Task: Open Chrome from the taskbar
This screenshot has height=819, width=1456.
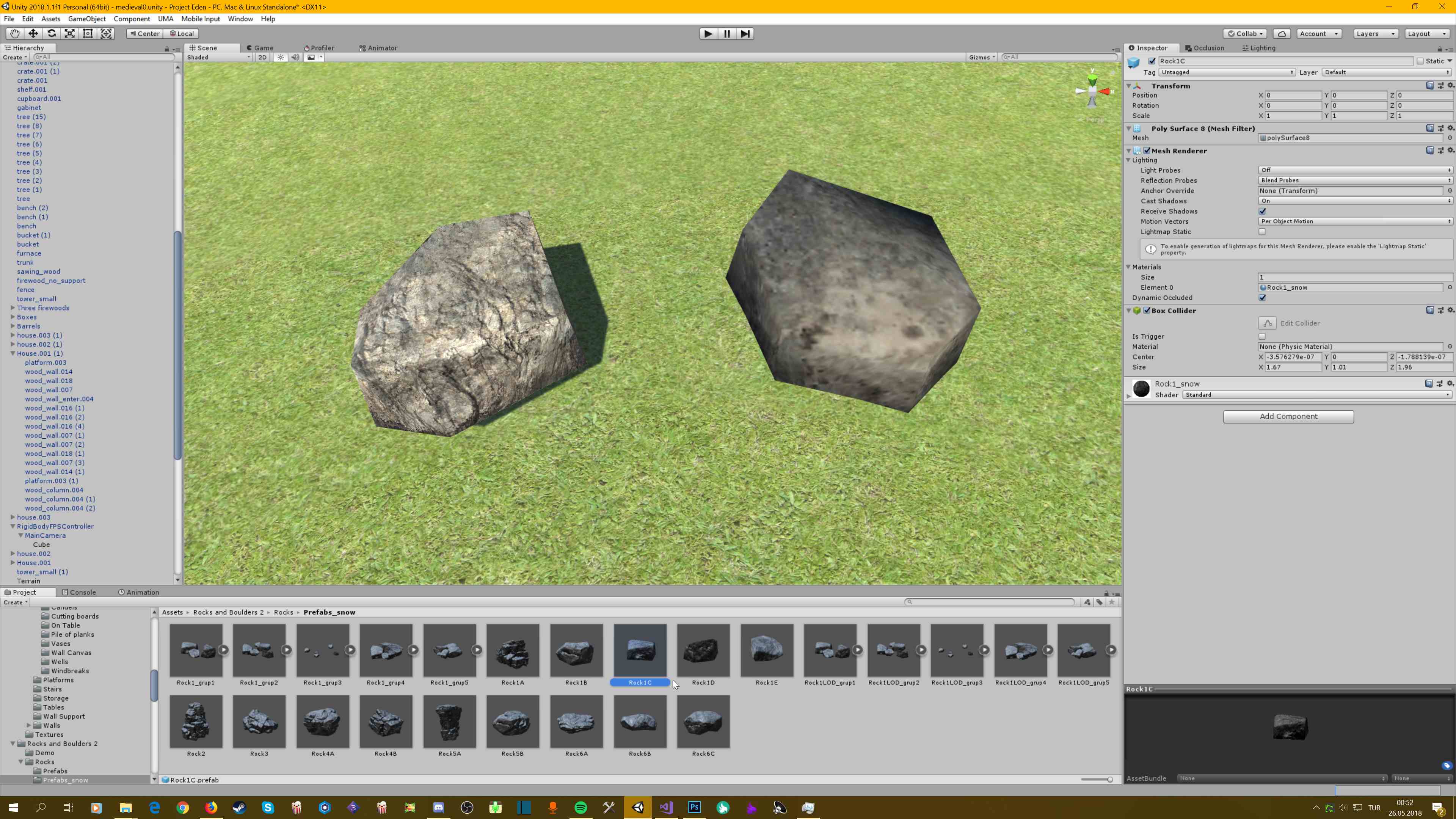Action: 182,807
